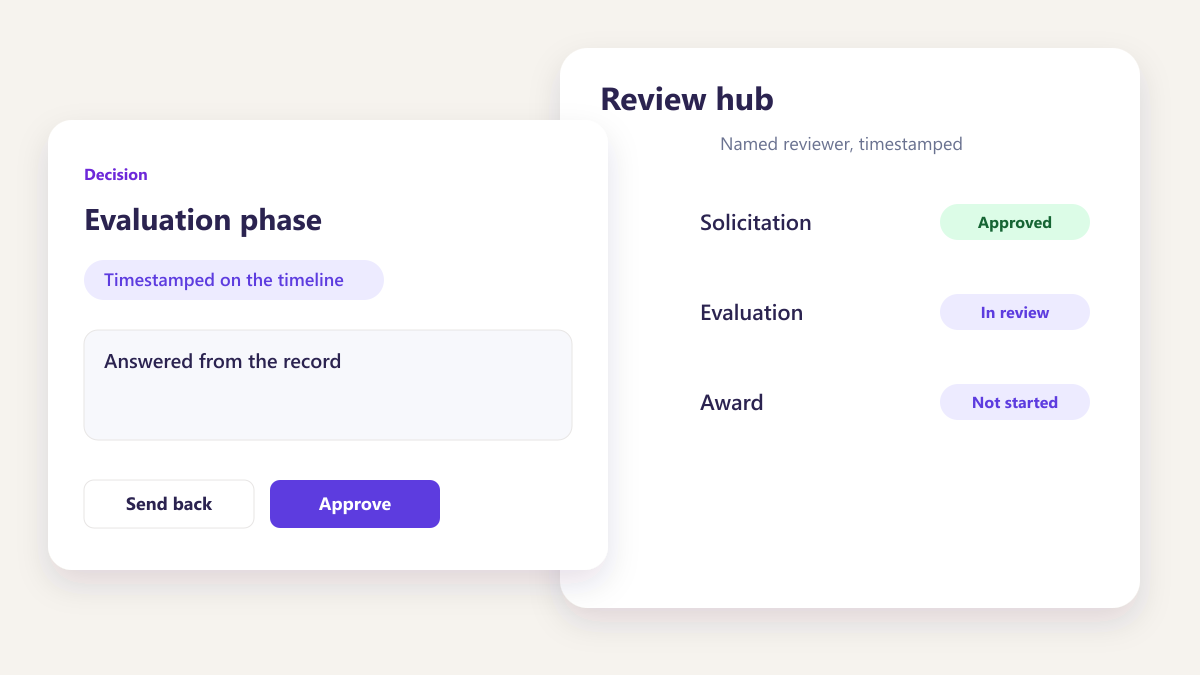Click the 'Named reviewer, timestamped' subtitle
This screenshot has width=1200, height=675.
(841, 144)
